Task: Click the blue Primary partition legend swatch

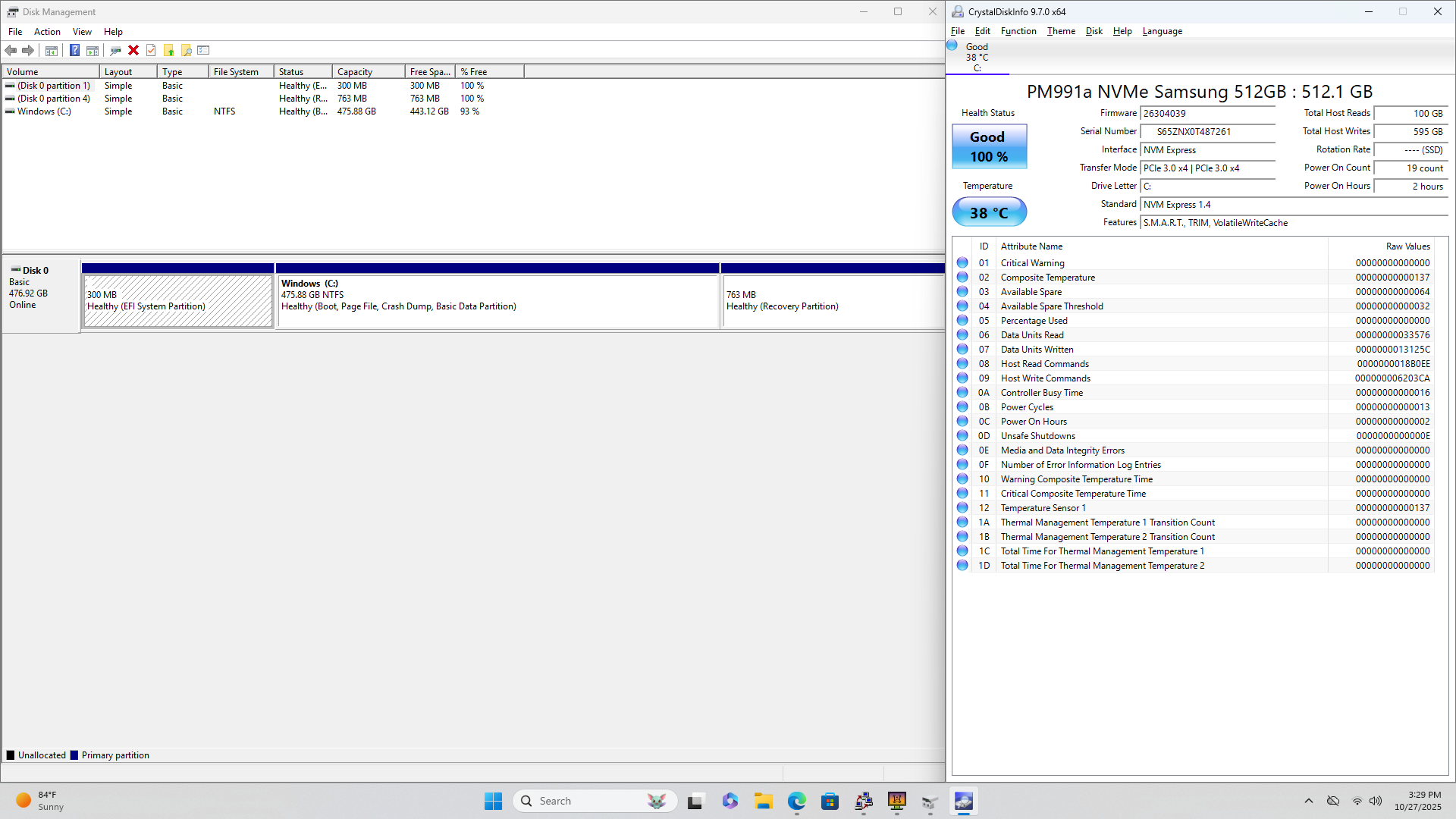Action: 74,755
